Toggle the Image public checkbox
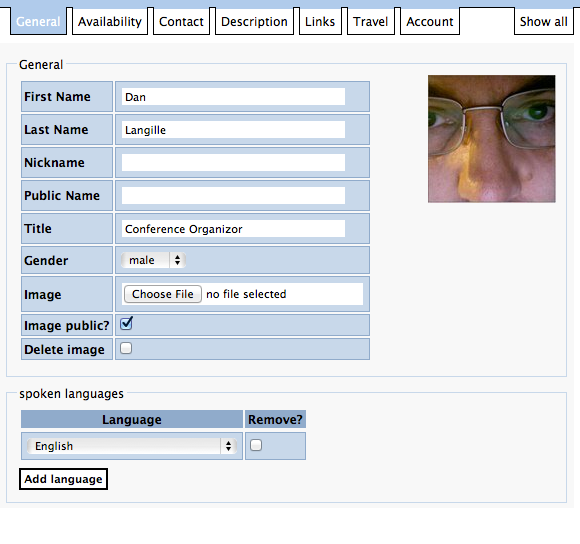This screenshot has width=580, height=544. 126,324
